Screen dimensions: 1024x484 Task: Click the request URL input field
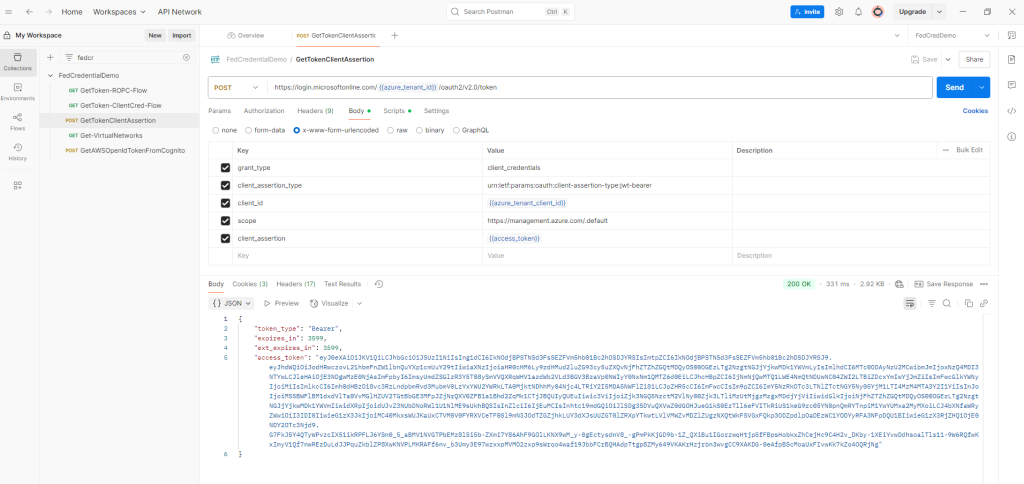coord(600,87)
